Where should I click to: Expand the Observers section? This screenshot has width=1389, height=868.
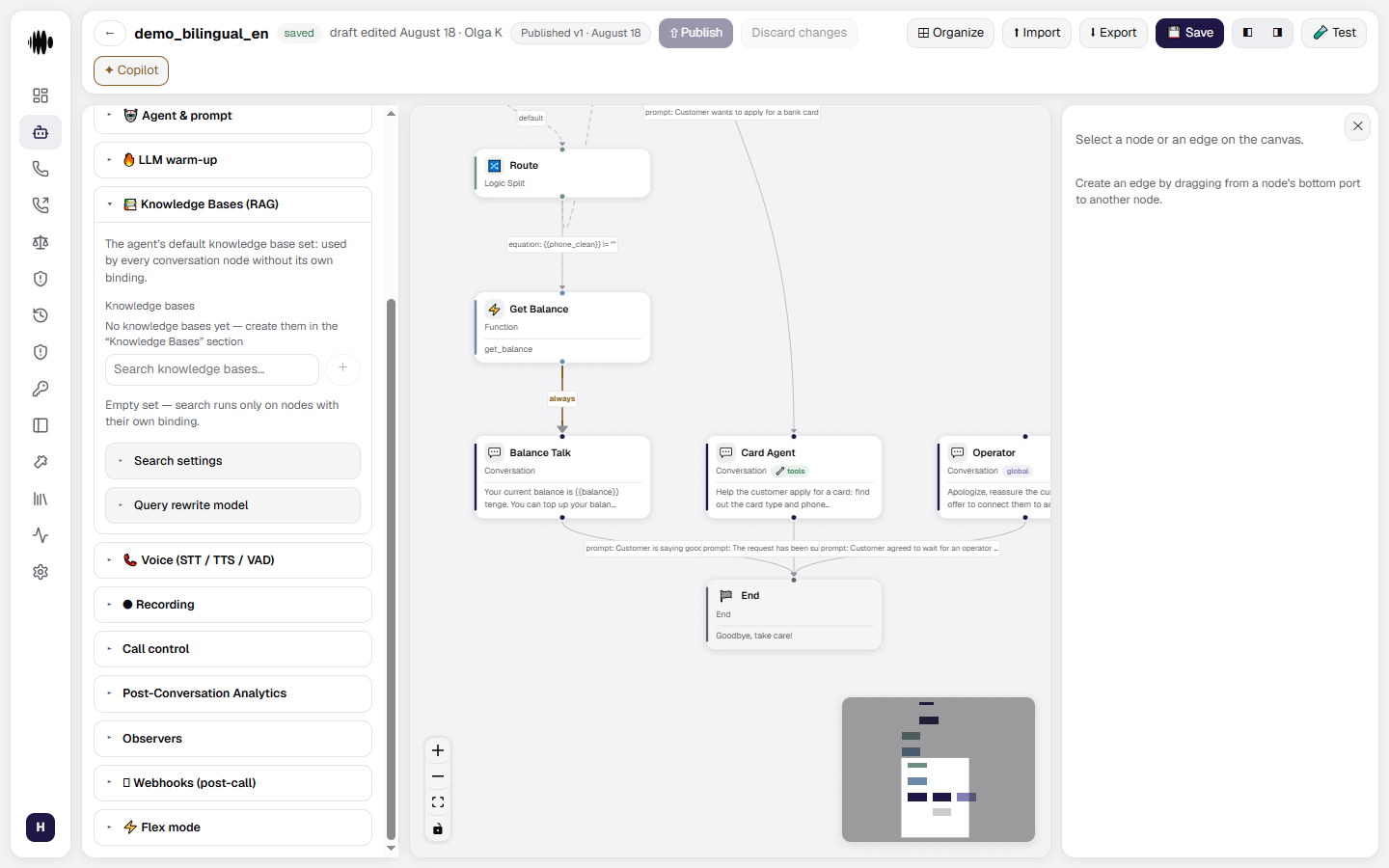coord(232,739)
